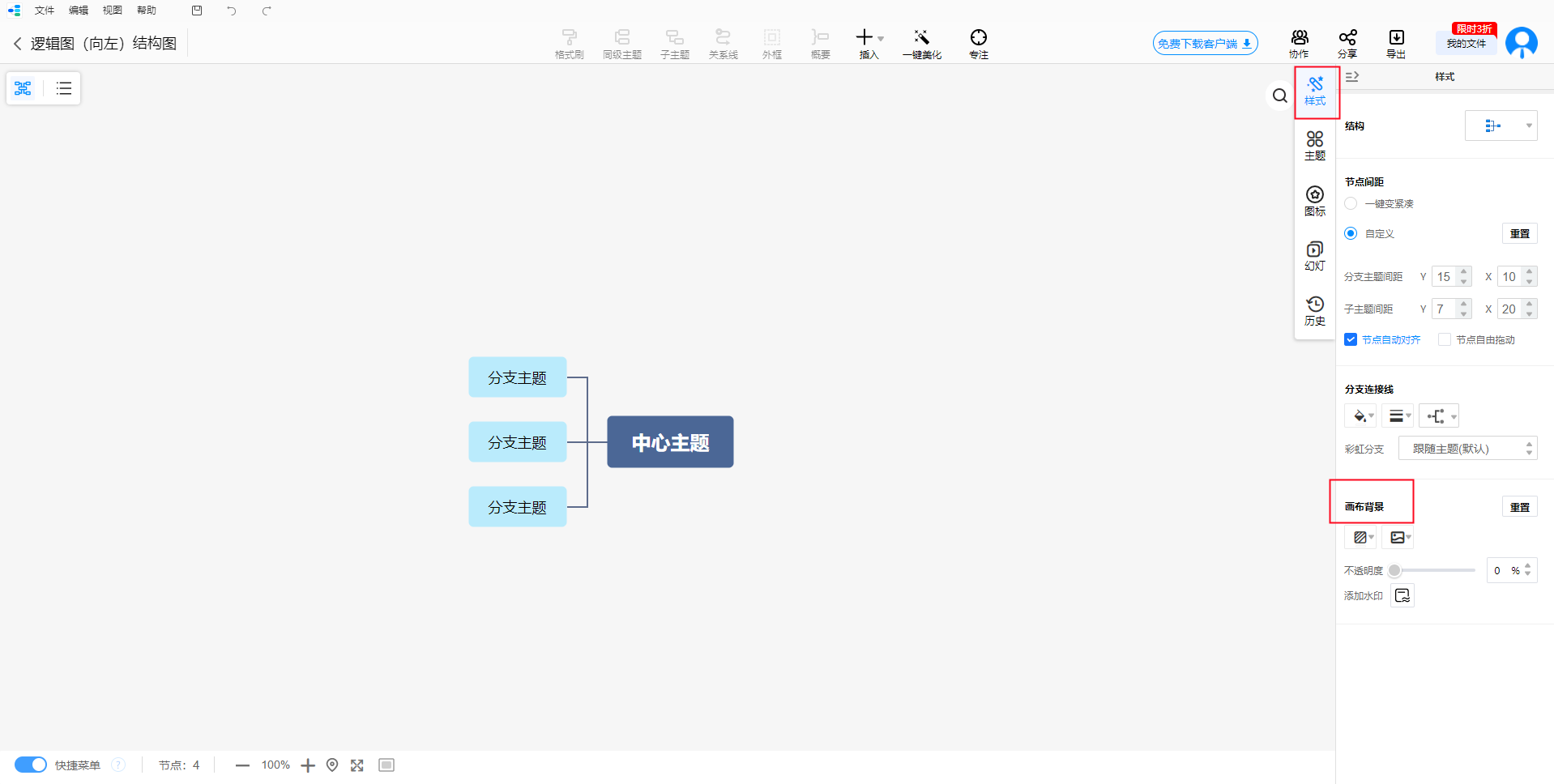Toggle the 快捷菜单 switch
This screenshot has width=1554, height=784.
point(31,765)
